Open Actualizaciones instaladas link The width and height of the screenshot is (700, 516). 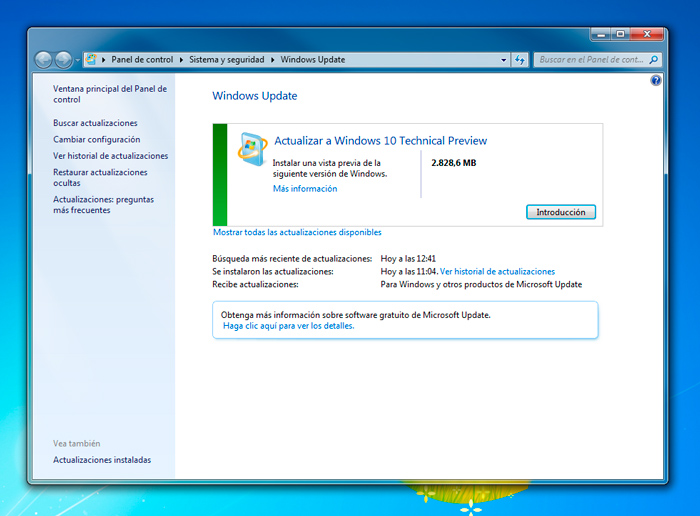point(102,460)
